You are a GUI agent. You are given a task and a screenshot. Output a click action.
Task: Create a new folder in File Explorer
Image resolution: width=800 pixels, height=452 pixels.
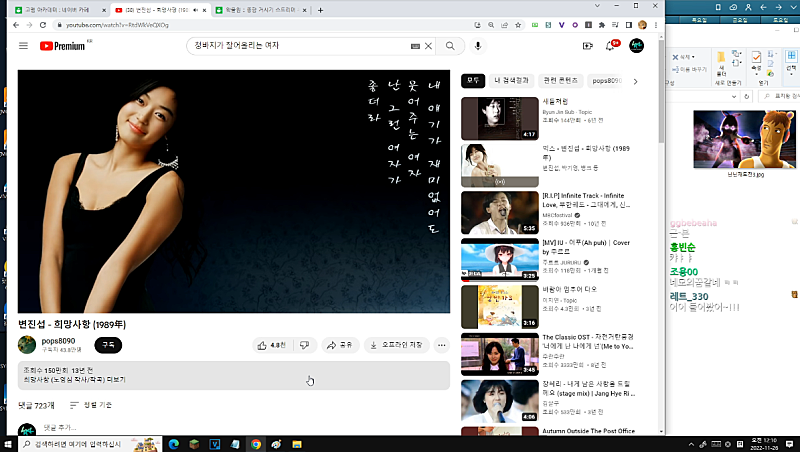(x=721, y=66)
